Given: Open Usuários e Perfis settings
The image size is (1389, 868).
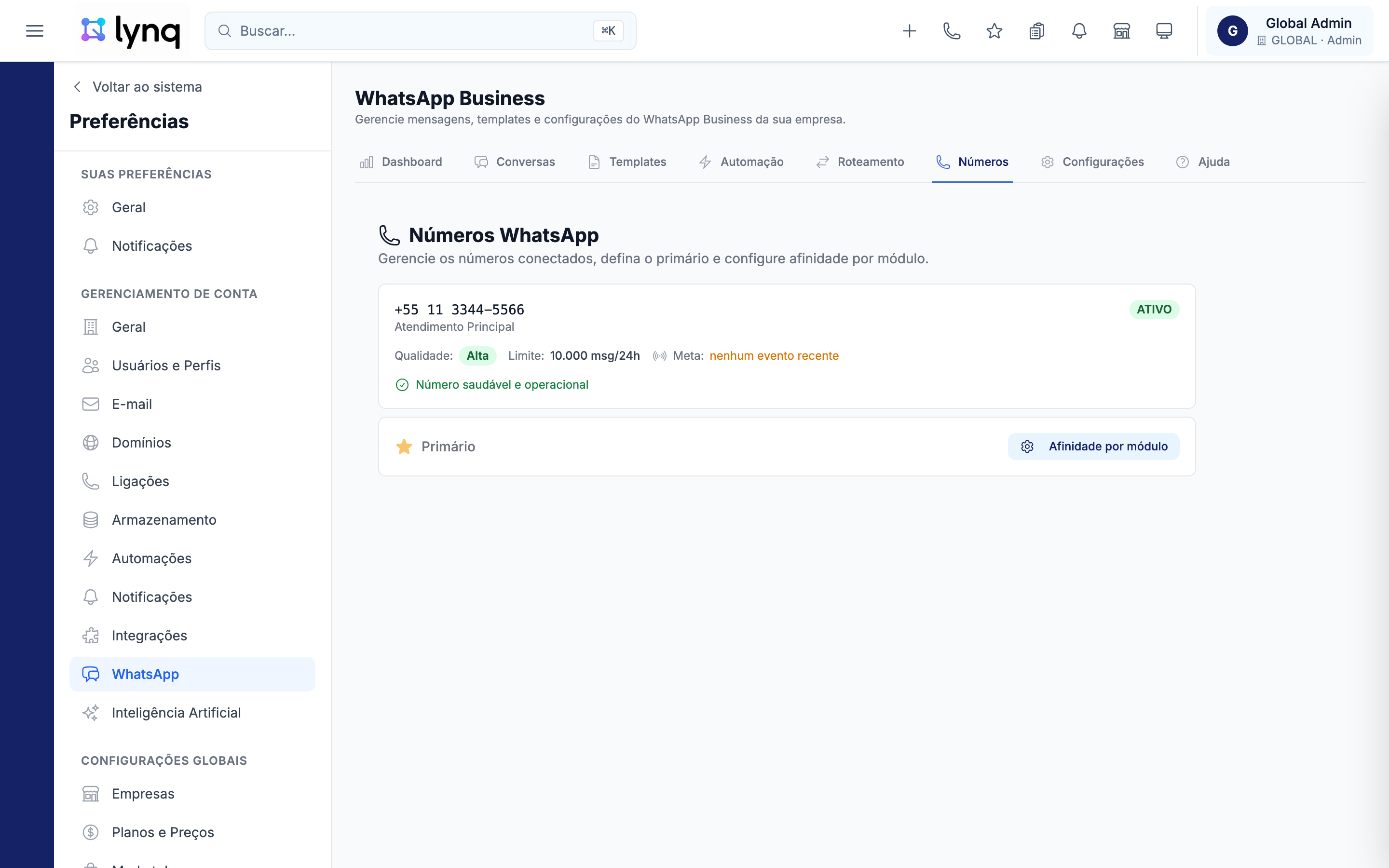Looking at the screenshot, I should point(192,366).
